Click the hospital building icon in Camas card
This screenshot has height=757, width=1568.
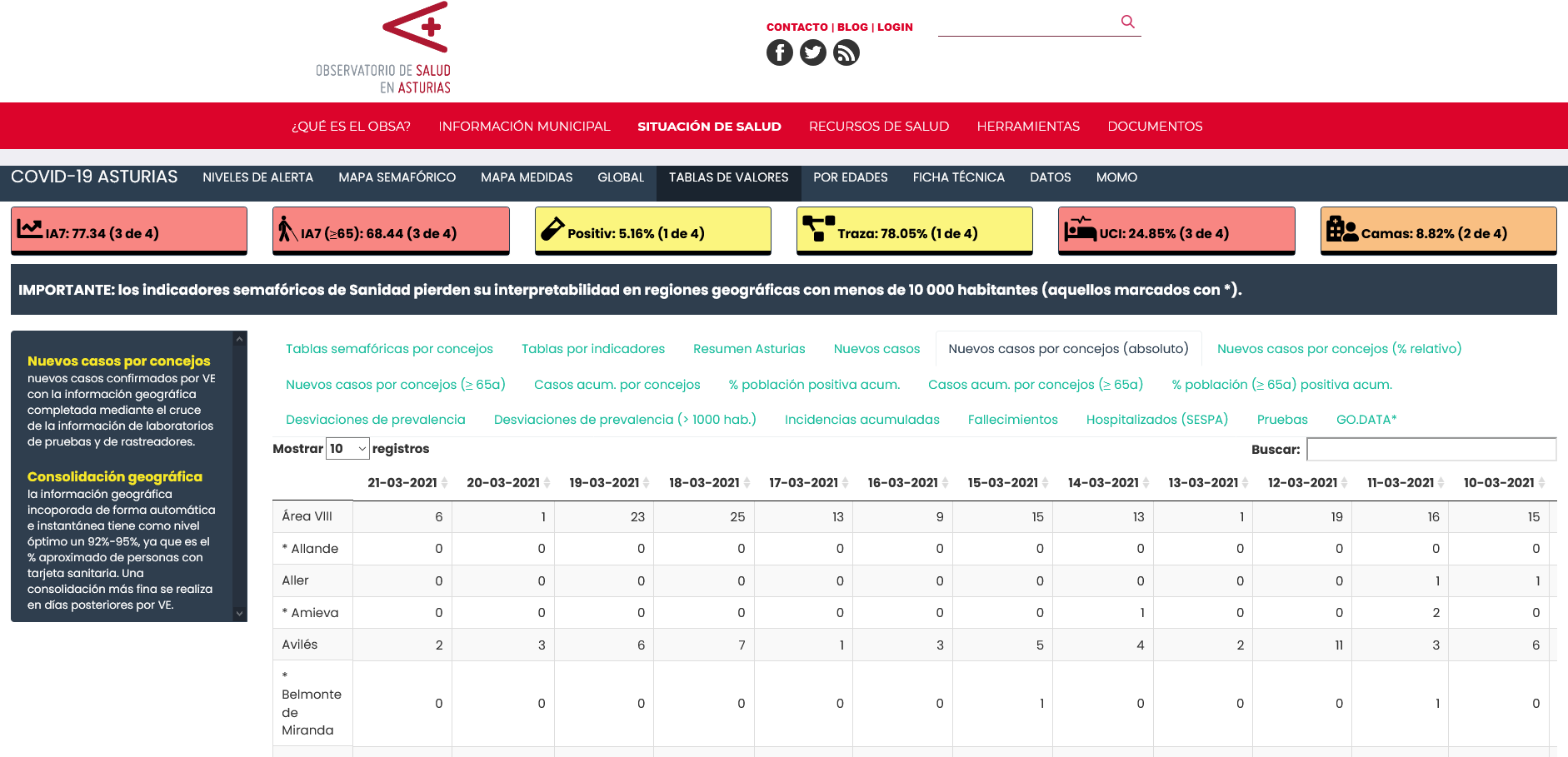pyautogui.click(x=1342, y=228)
